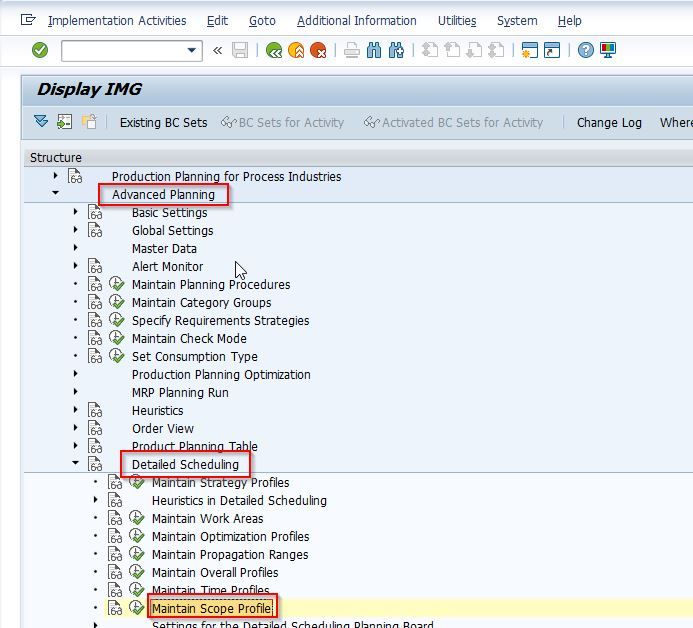Execute activity icon for Specify Requirements Strategies

[x=117, y=320]
